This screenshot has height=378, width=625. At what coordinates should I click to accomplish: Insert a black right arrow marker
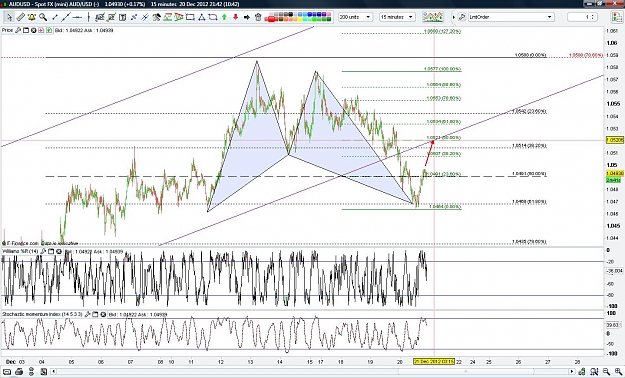click(x=246, y=17)
